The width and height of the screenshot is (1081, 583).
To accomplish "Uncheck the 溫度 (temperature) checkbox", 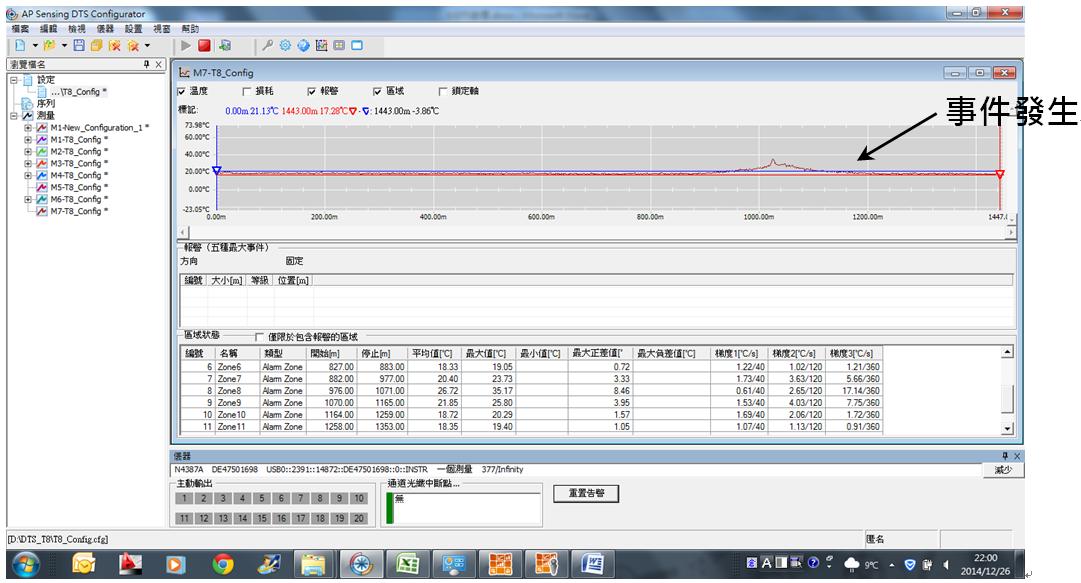I will click(x=182, y=91).
